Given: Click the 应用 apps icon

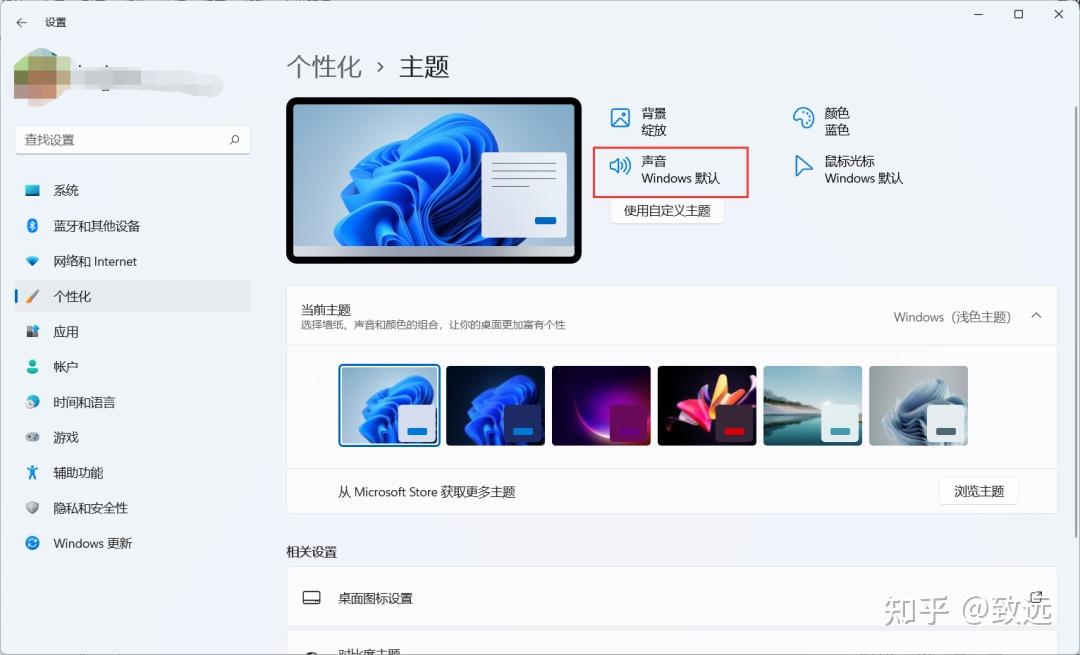Looking at the screenshot, I should tap(32, 331).
